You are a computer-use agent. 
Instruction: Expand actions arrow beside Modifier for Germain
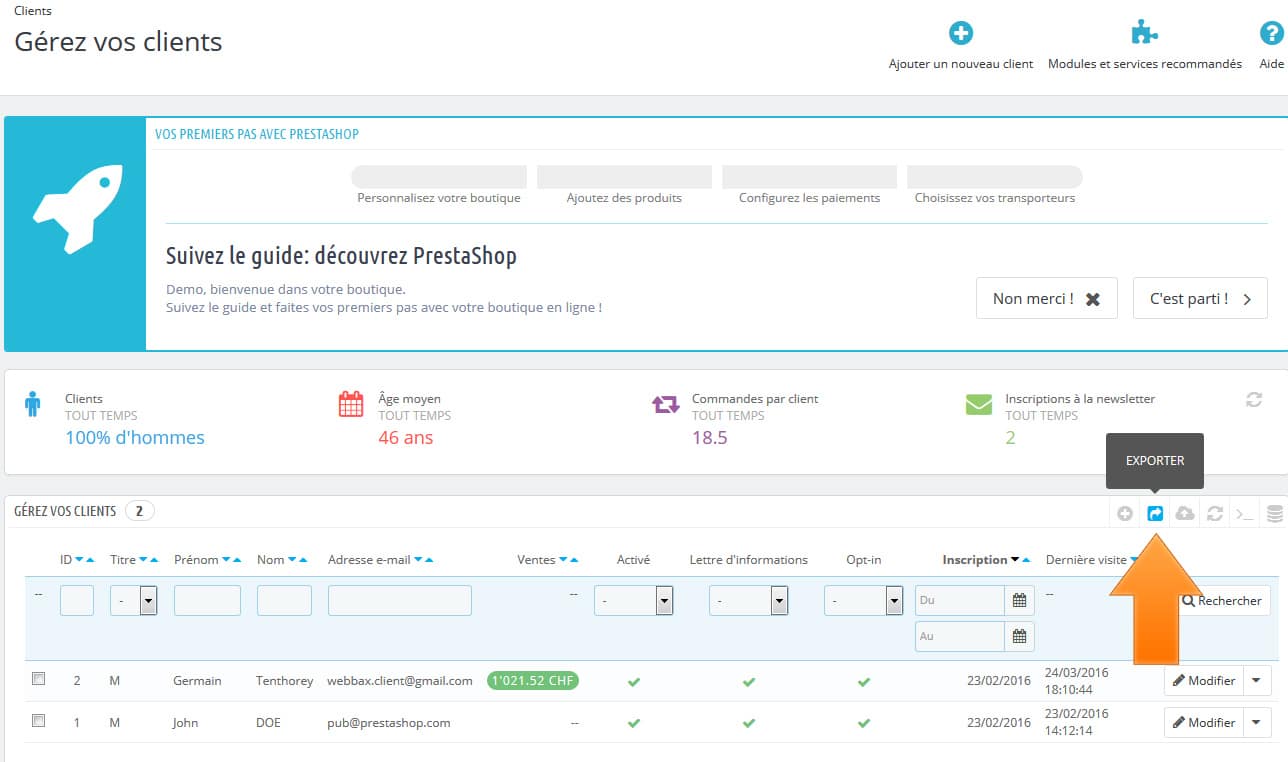tap(1257, 681)
